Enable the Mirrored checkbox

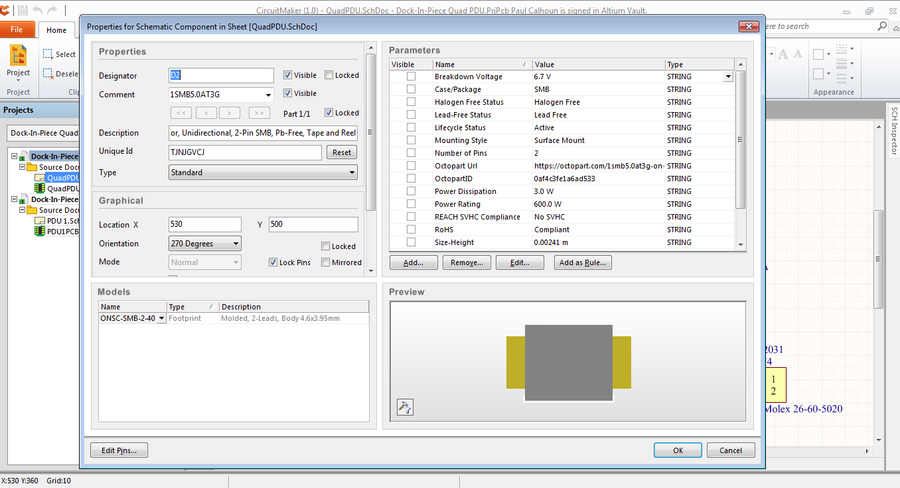325,262
